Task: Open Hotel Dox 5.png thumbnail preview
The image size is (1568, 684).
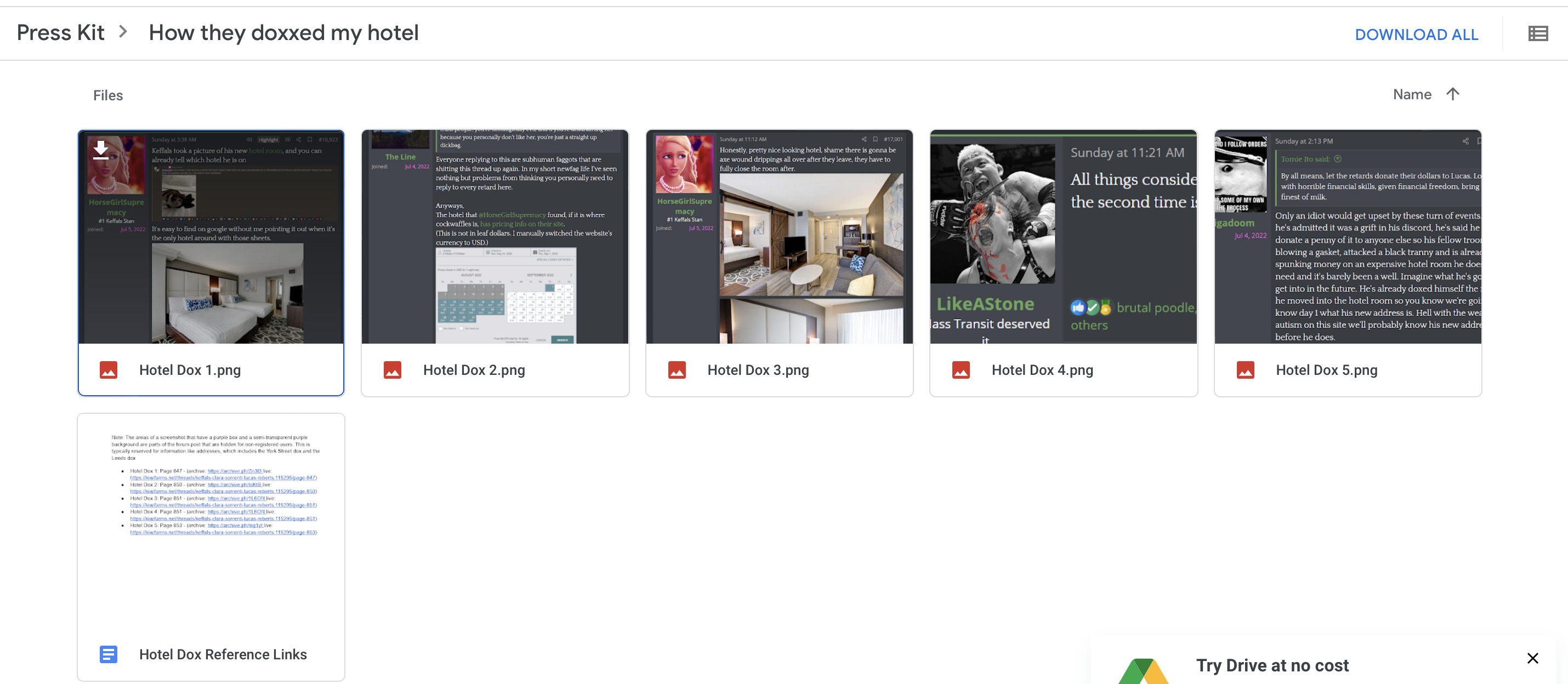Action: 1348,237
